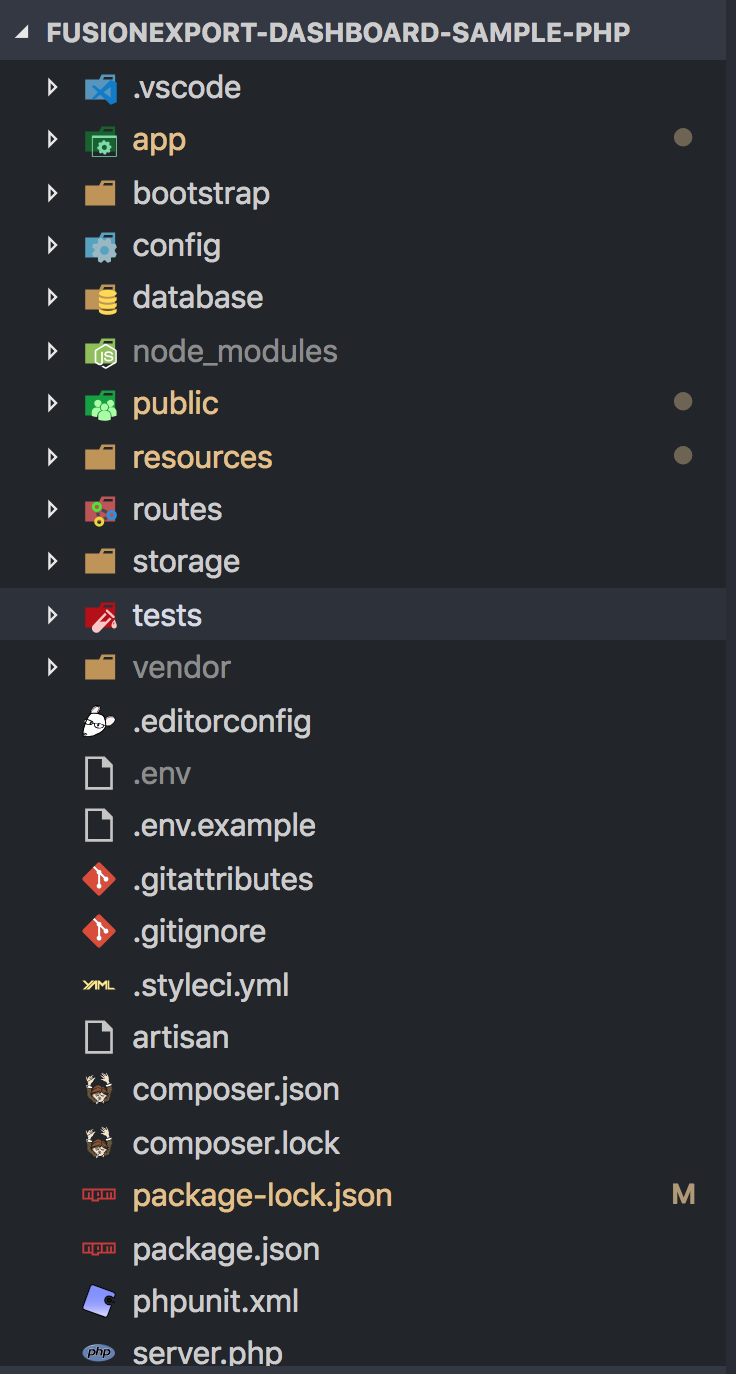Viewport: 736px width, 1374px height.
Task: Click the npm icon beside package.json
Action: [x=98, y=1247]
